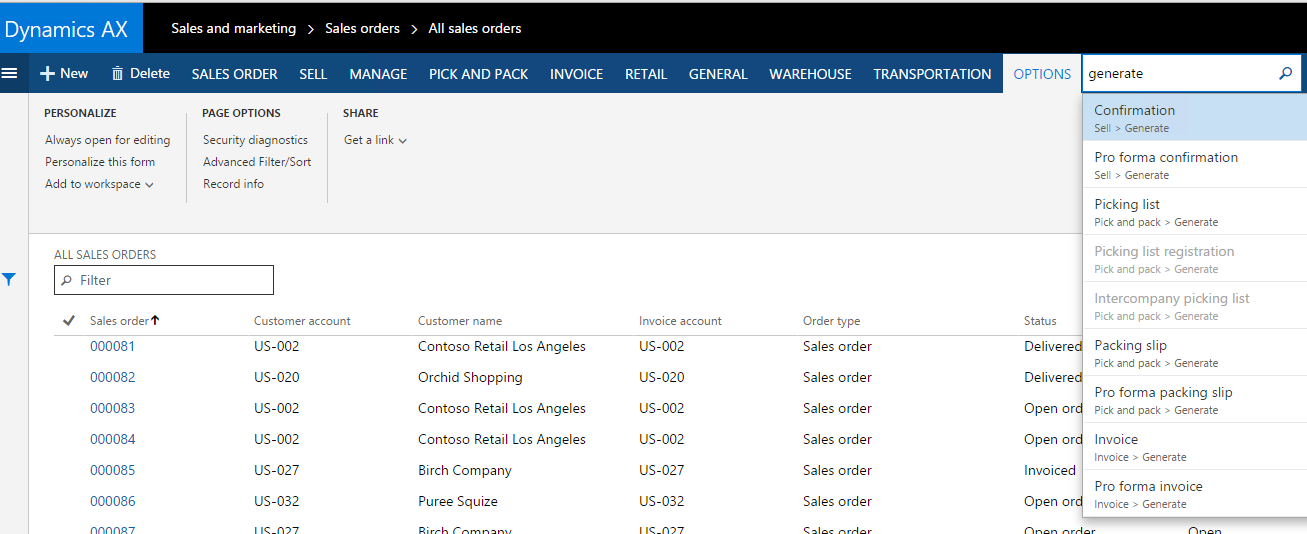The image size is (1307, 534).
Task: Open the TRANSPORTATION tab
Action: (932, 74)
